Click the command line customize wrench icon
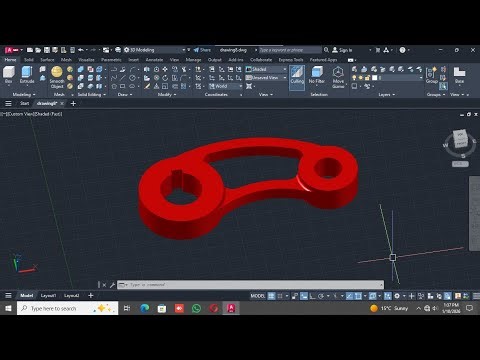Screen dimensions: 480x360 point(112,285)
